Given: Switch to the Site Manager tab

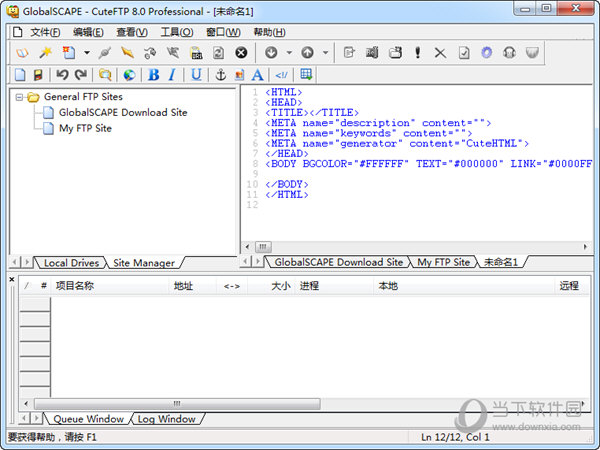Looking at the screenshot, I should point(144,263).
